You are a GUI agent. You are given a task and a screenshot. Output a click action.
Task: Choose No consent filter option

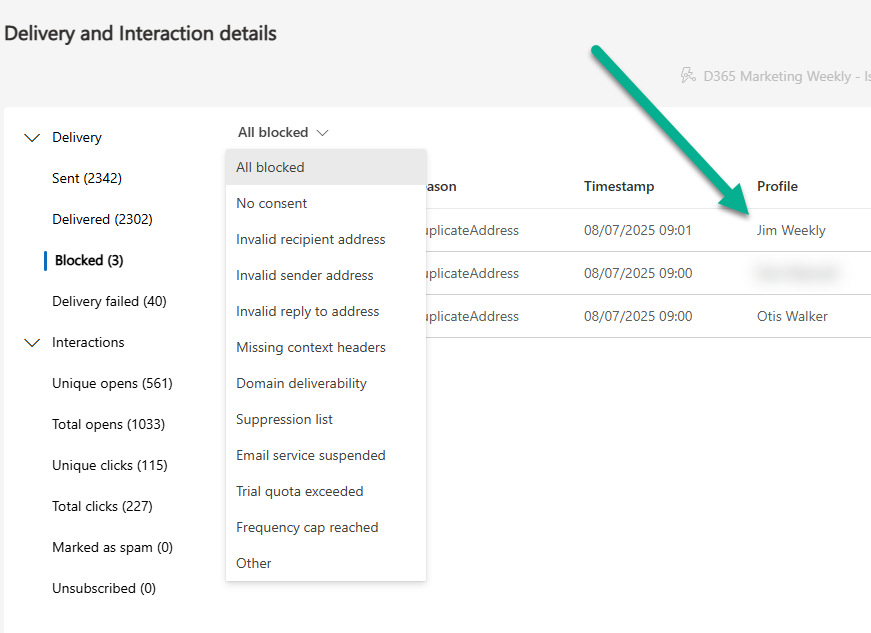(x=272, y=203)
